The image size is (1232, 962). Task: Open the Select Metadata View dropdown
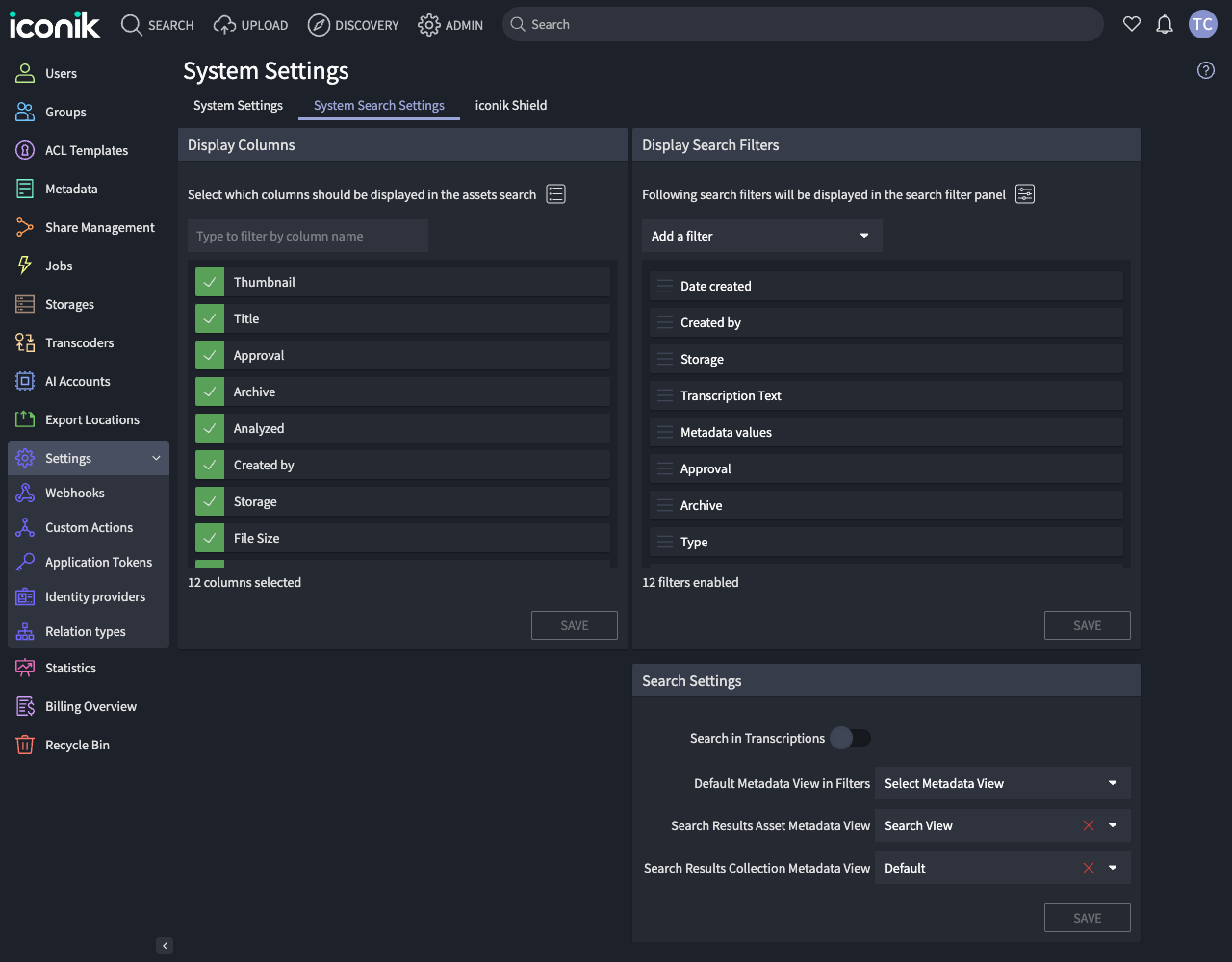tap(1002, 783)
